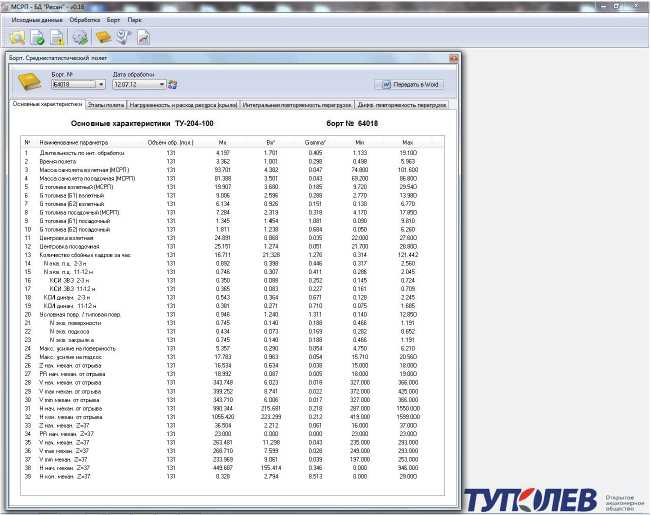Click the value 93.701 in Mx column
The height and width of the screenshot is (515, 651).
[223, 170]
